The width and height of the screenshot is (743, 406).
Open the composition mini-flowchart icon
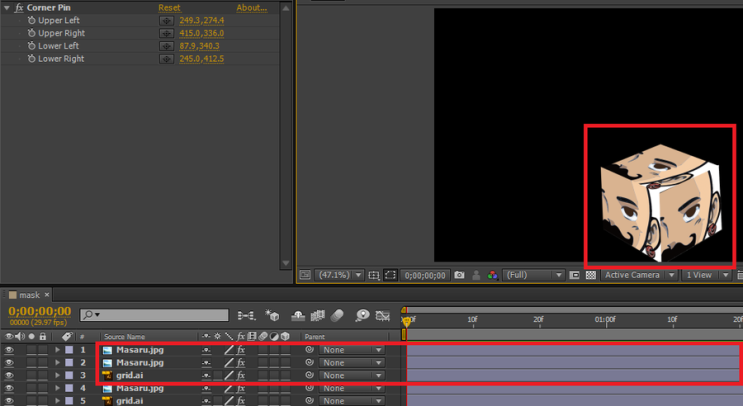click(246, 315)
